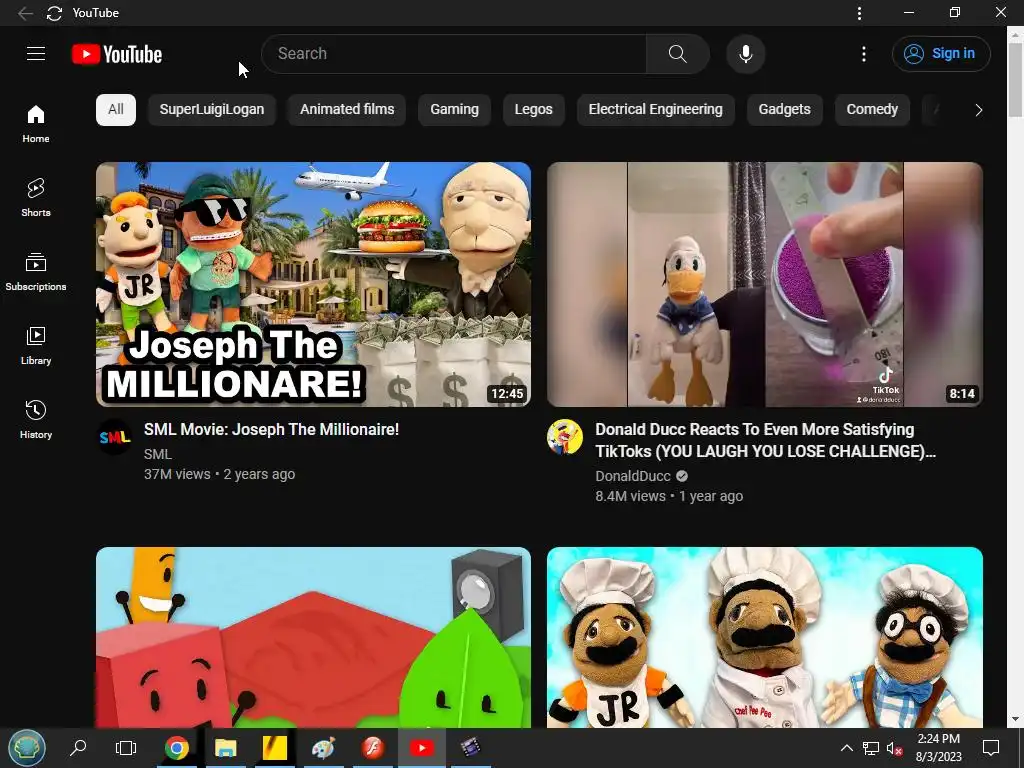Open SML Movie: Joseph The Millionaire title
Screen dimensions: 1024x768
pos(271,430)
